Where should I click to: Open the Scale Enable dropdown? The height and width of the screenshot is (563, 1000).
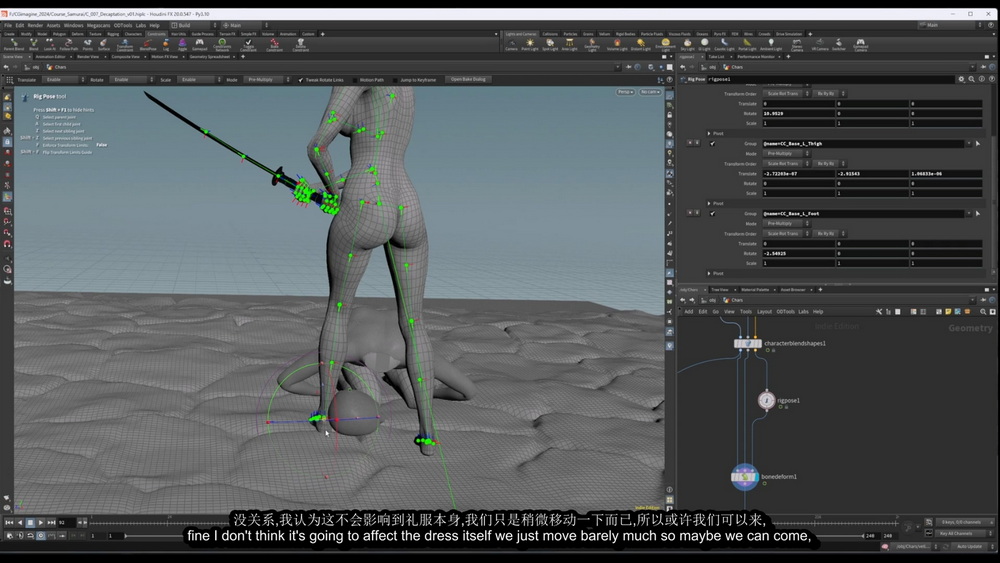pyautogui.click(x=199, y=80)
